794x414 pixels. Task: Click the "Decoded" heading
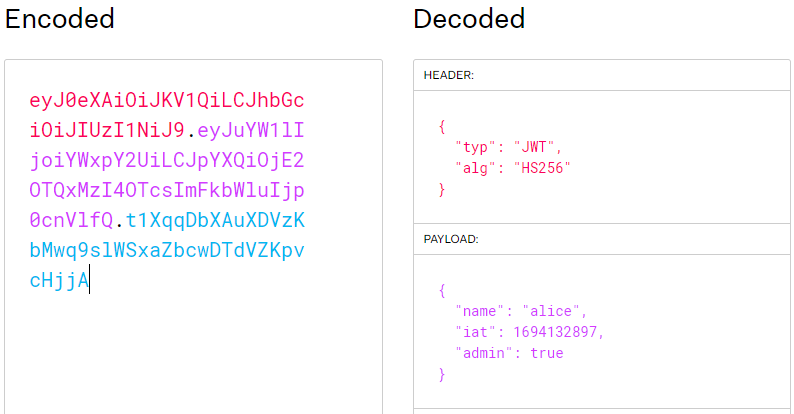coord(469,19)
